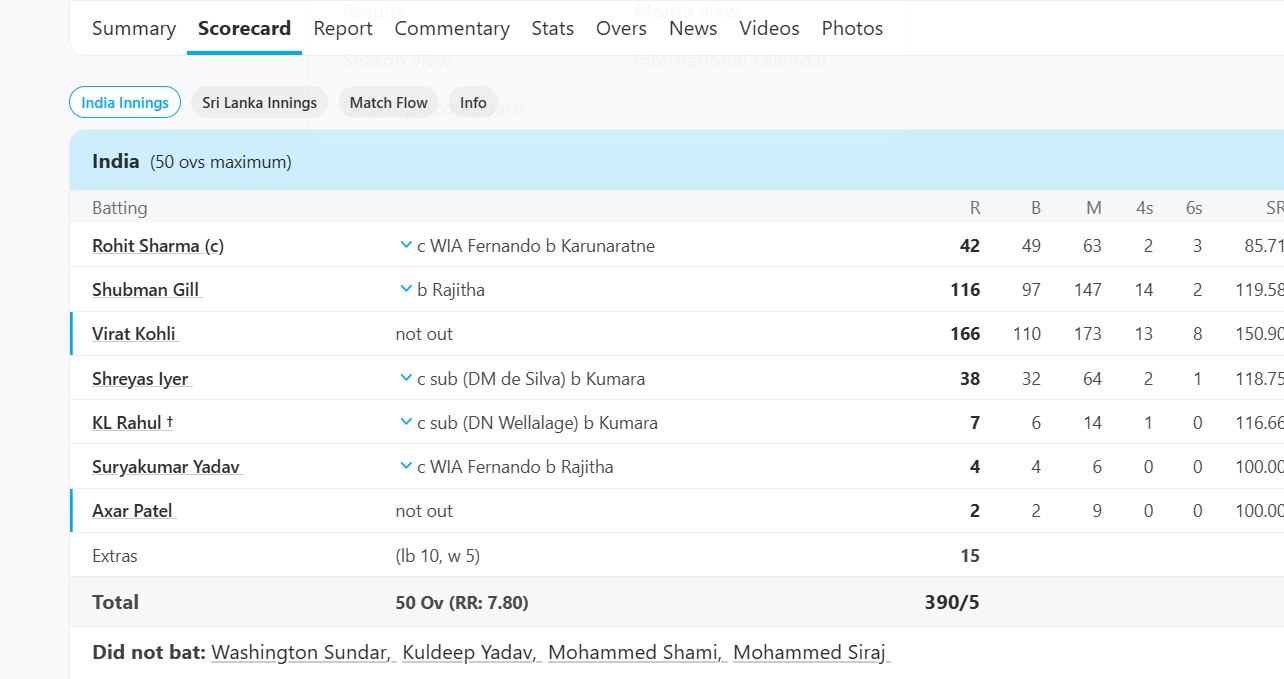Image resolution: width=1284 pixels, height=679 pixels.
Task: Open the Photos tab
Action: [852, 29]
